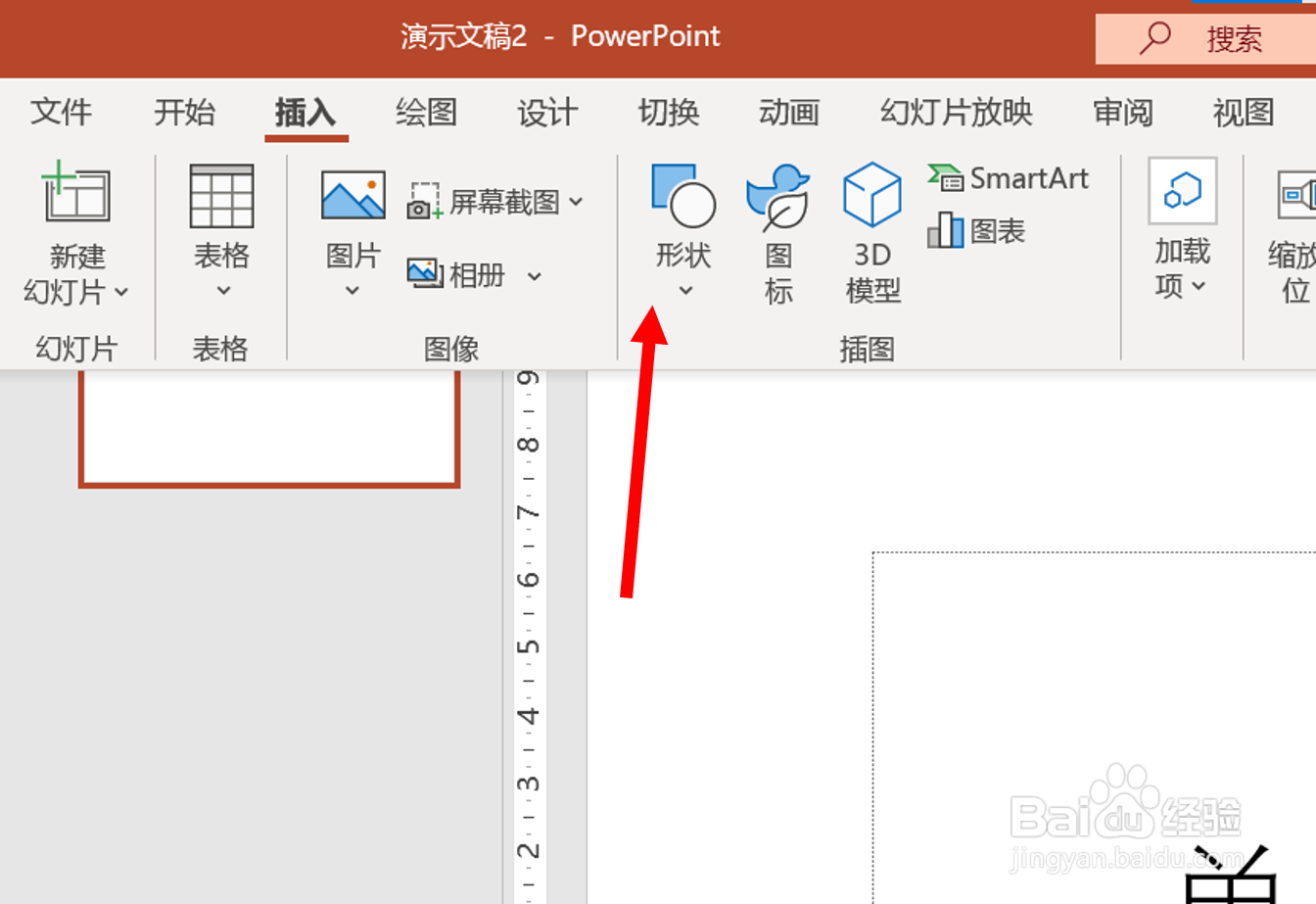Open the 动画 tab
The image size is (1316, 904).
click(x=789, y=113)
